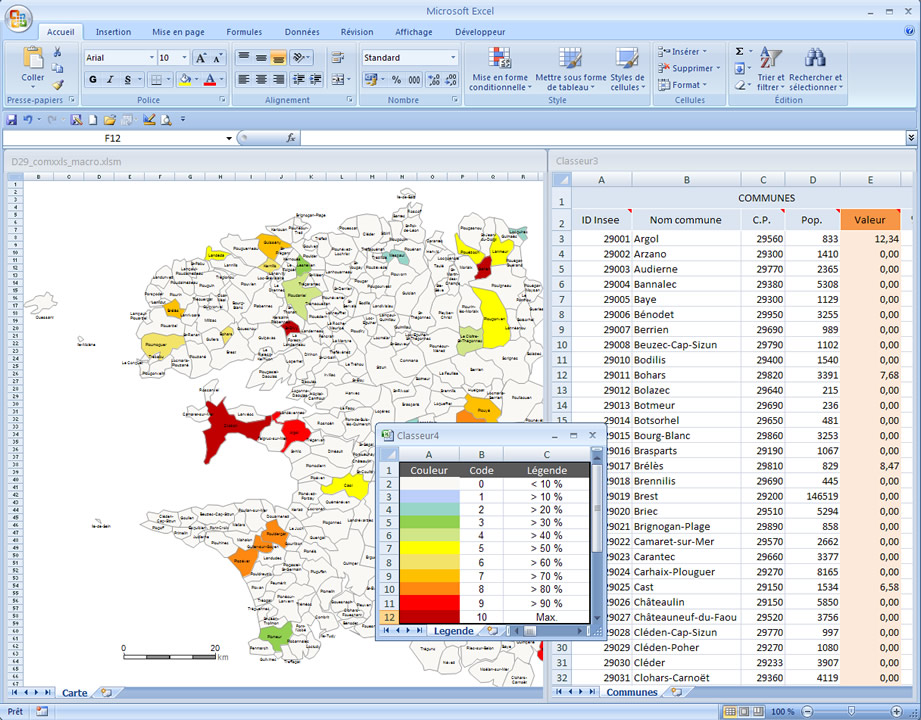This screenshot has width=921, height=720.
Task: Select the Communes sheet tab
Action: (x=631, y=692)
